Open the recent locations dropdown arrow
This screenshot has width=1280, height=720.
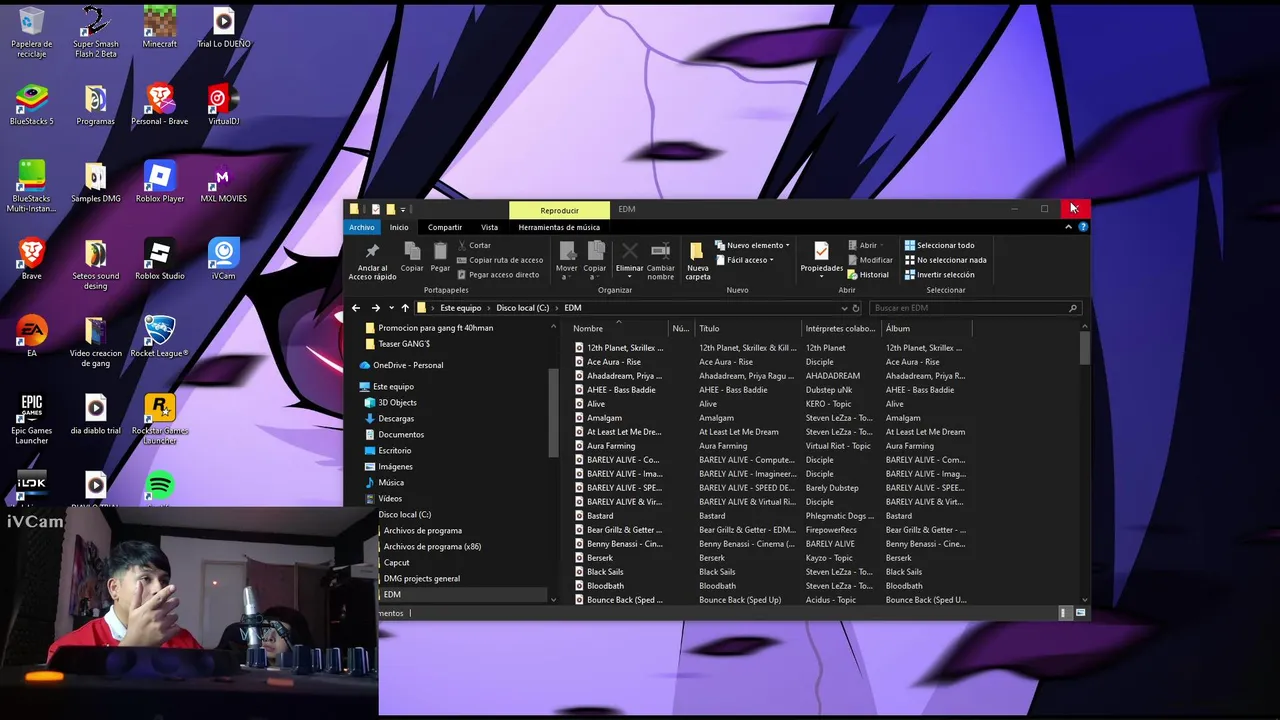(391, 308)
